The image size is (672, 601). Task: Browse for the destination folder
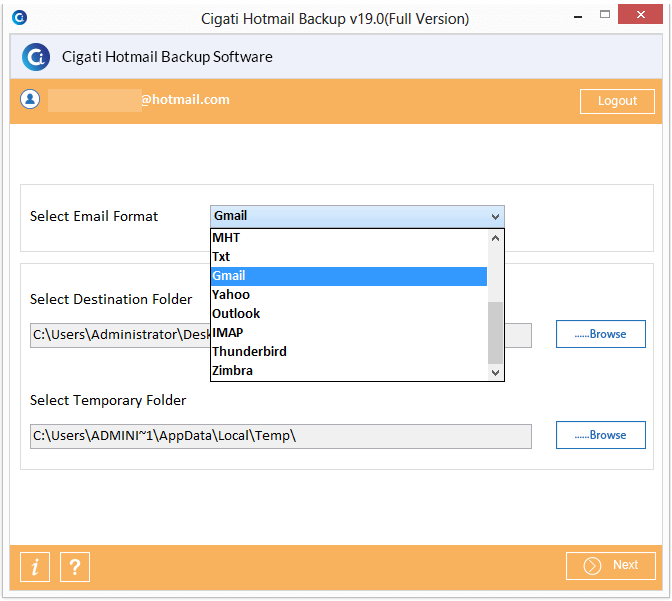600,334
